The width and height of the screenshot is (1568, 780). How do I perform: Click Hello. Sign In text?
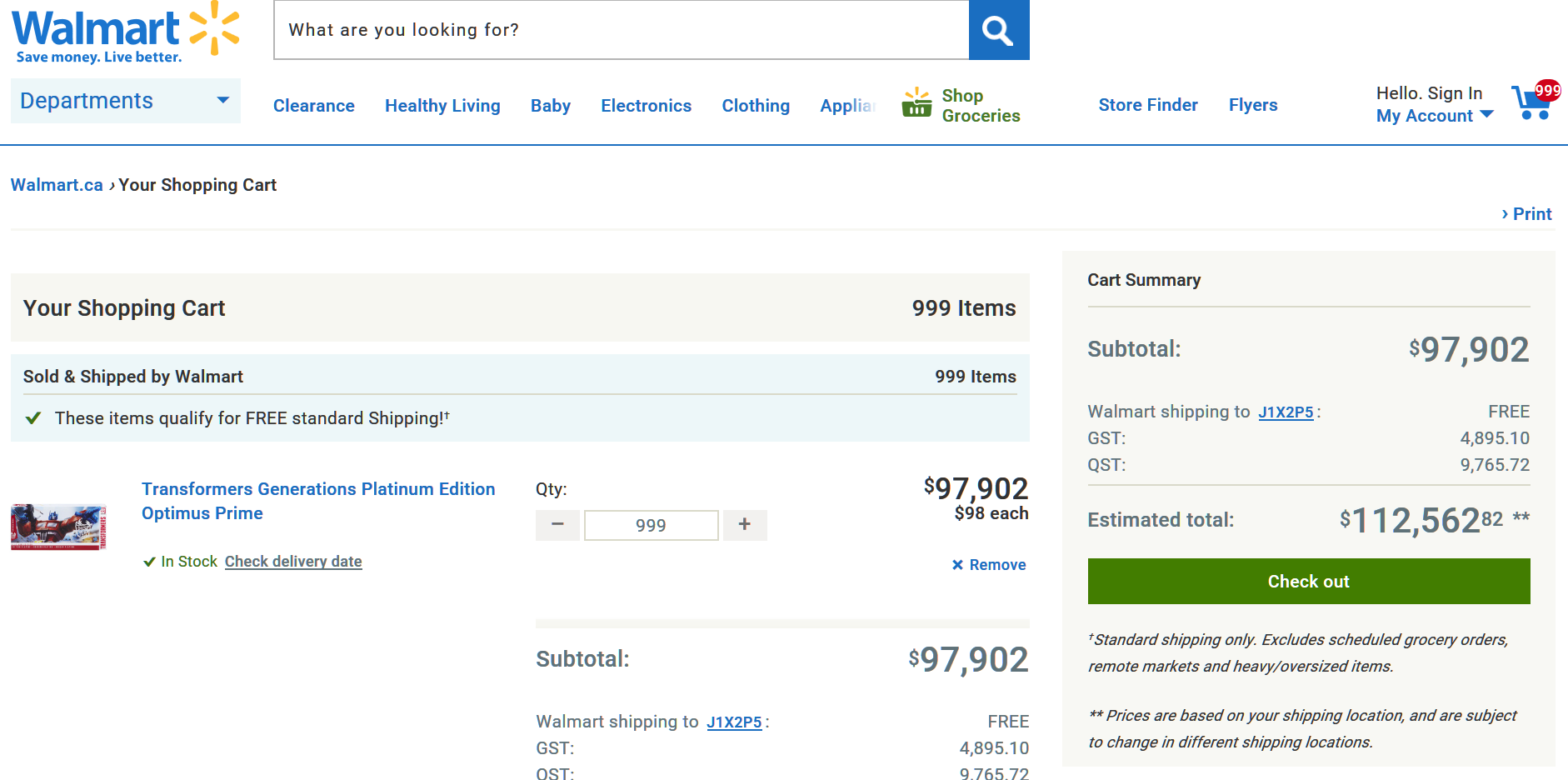click(1429, 93)
